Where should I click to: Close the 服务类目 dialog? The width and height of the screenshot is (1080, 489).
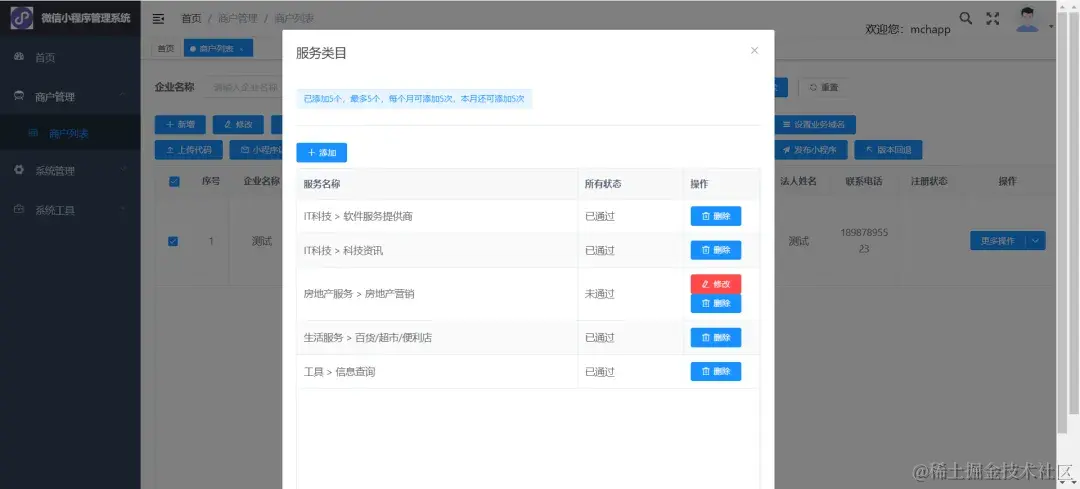click(754, 50)
